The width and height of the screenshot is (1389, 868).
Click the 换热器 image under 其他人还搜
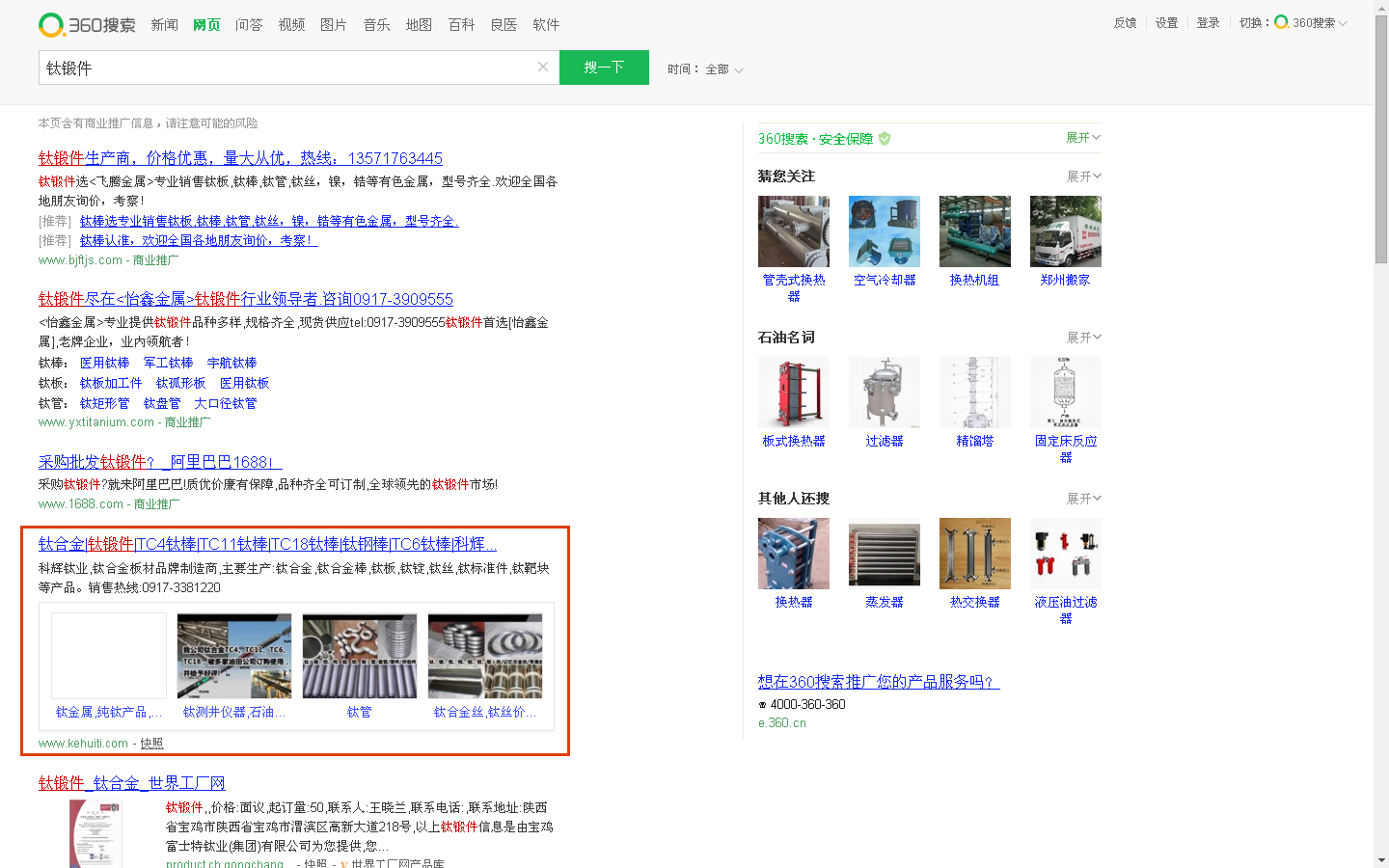tap(794, 554)
